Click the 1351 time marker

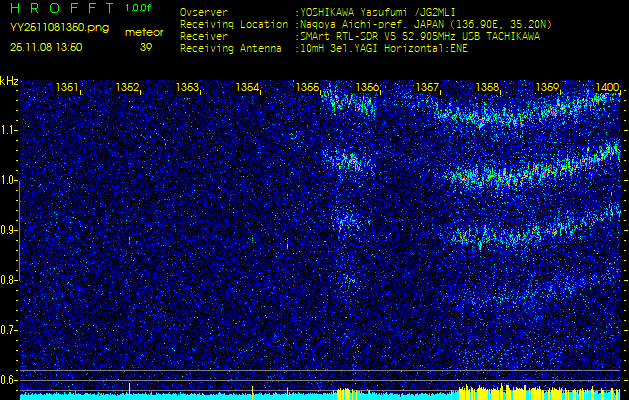pos(68,88)
